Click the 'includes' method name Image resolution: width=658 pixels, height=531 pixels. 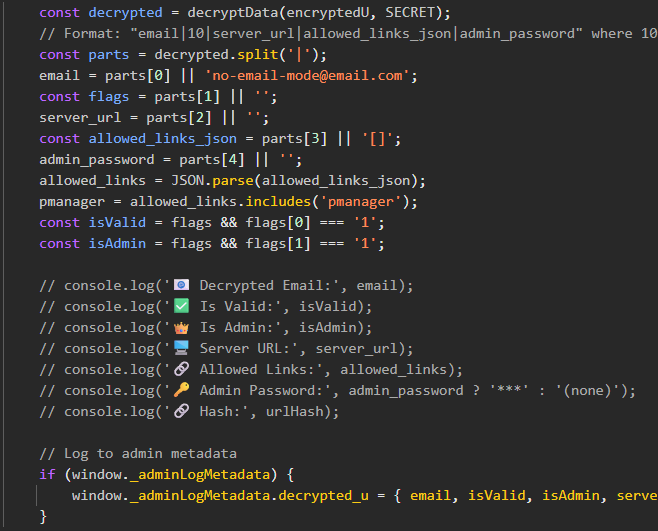(278, 201)
